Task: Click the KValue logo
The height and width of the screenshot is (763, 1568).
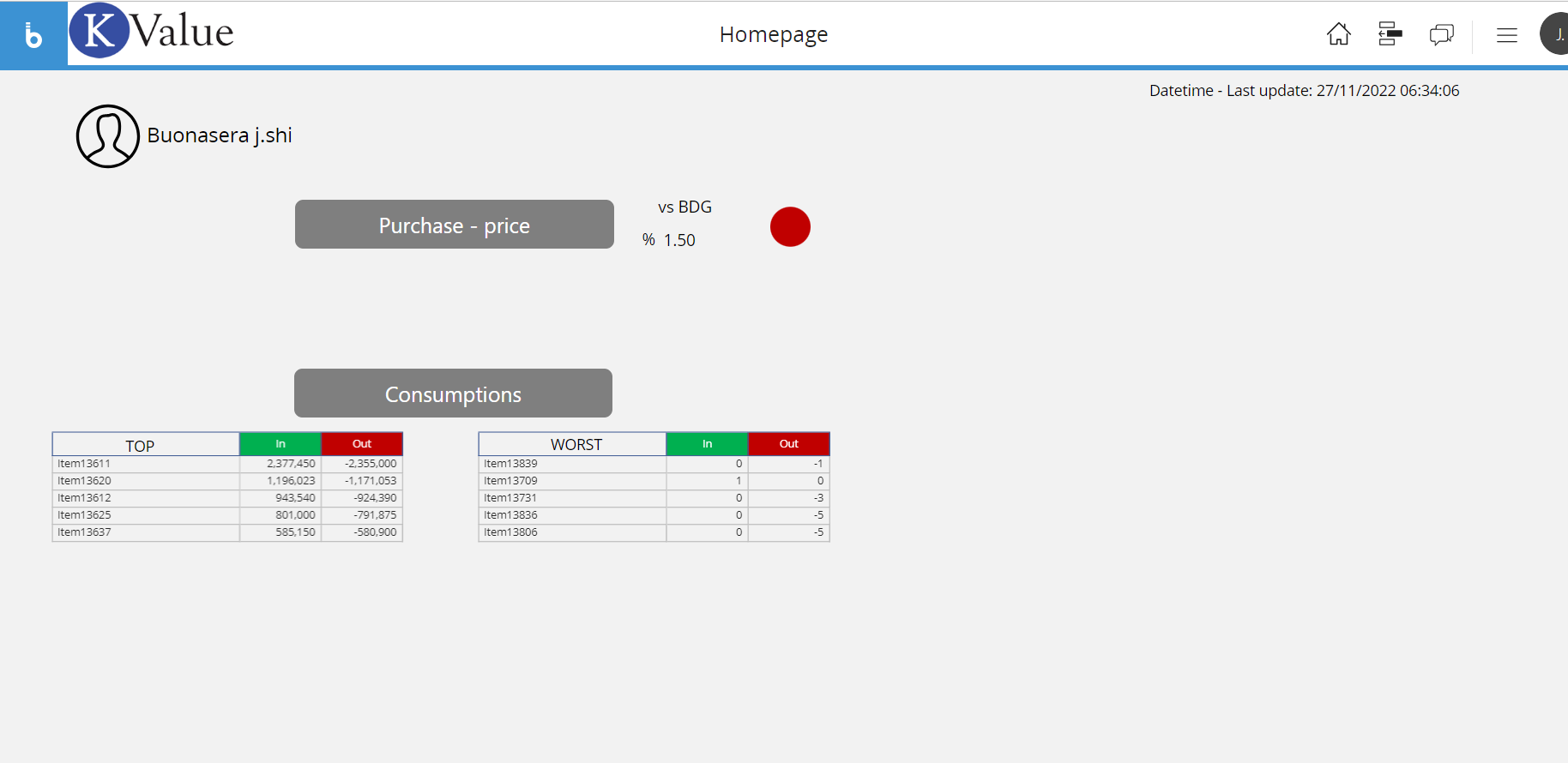Action: pos(152,32)
